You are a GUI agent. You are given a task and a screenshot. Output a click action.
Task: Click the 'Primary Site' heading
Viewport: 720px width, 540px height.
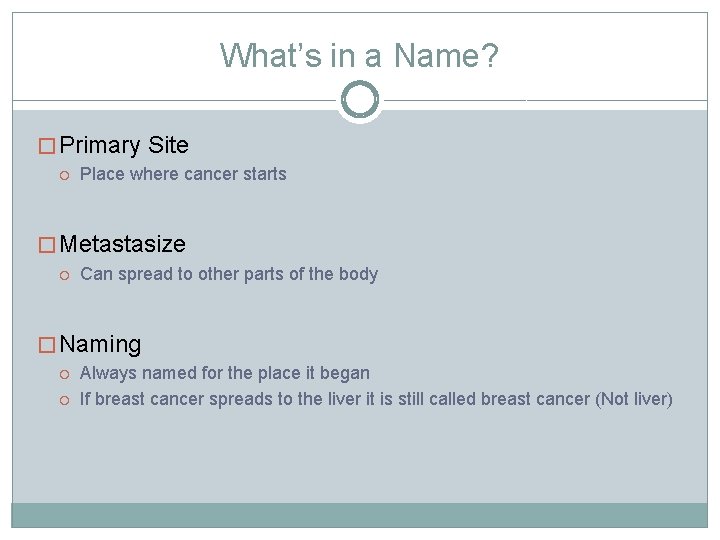(124, 145)
